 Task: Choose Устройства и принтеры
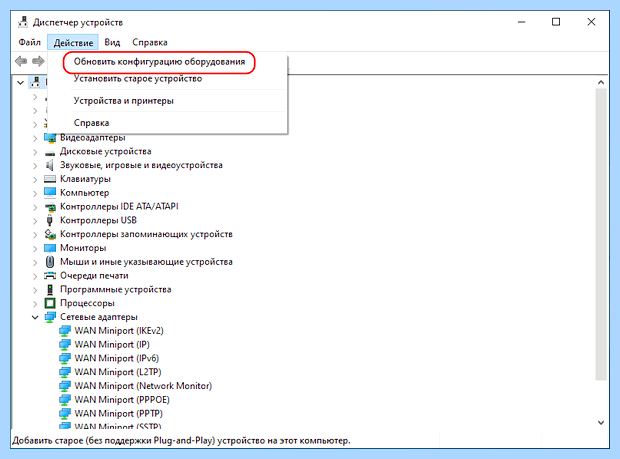123,101
